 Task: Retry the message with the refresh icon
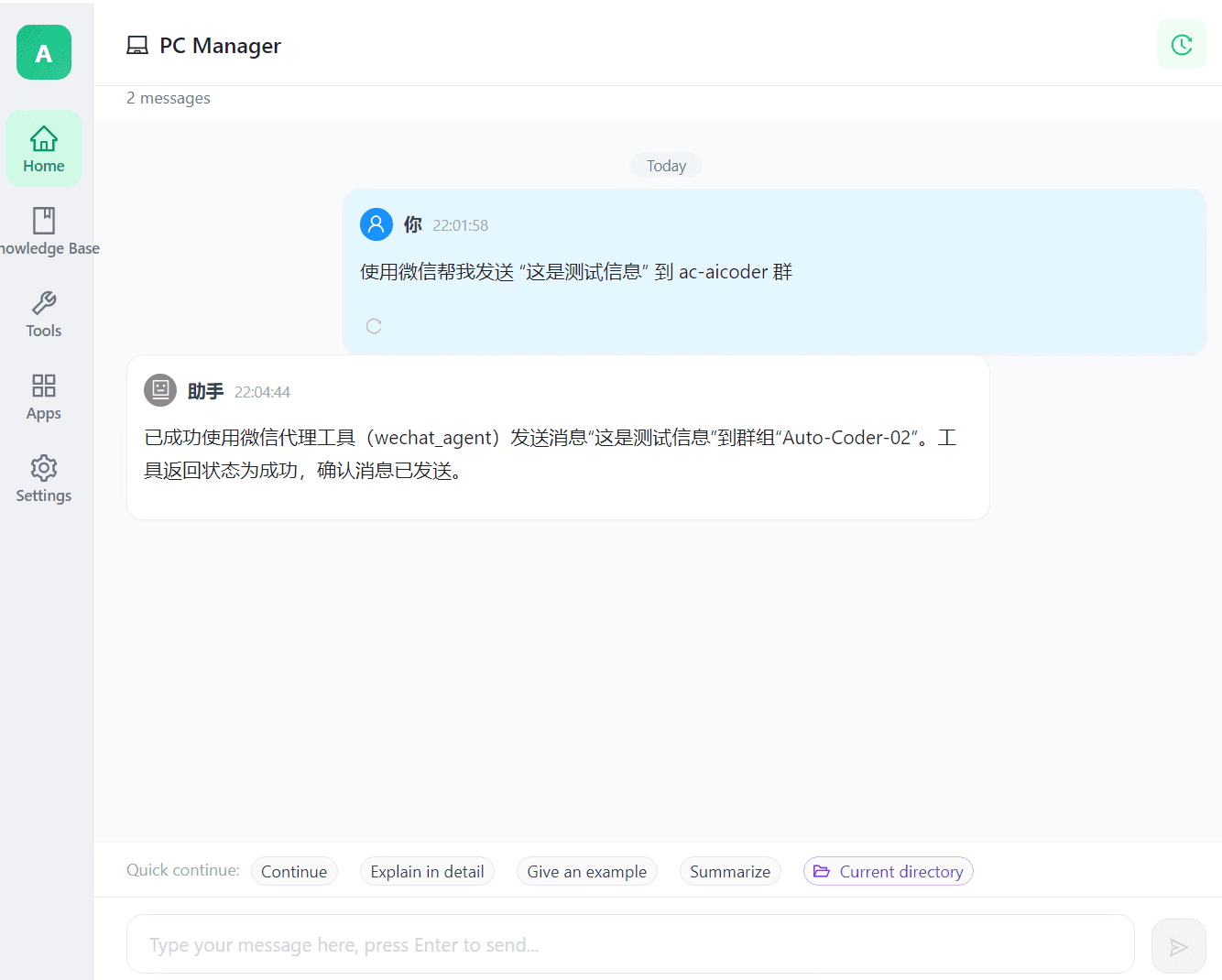point(374,326)
